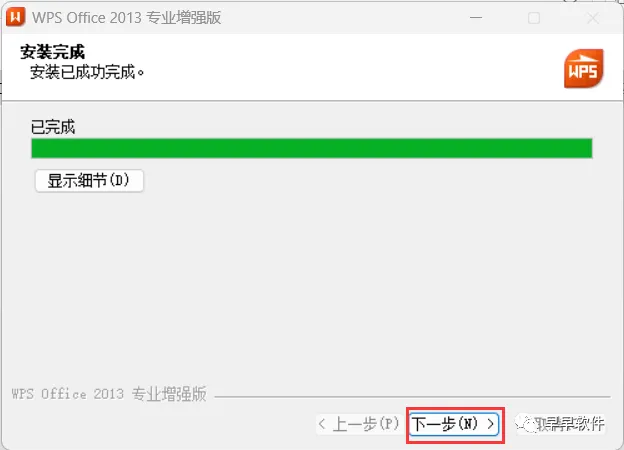Minimize the WPS installer window
The image size is (624, 450).
click(x=476, y=18)
